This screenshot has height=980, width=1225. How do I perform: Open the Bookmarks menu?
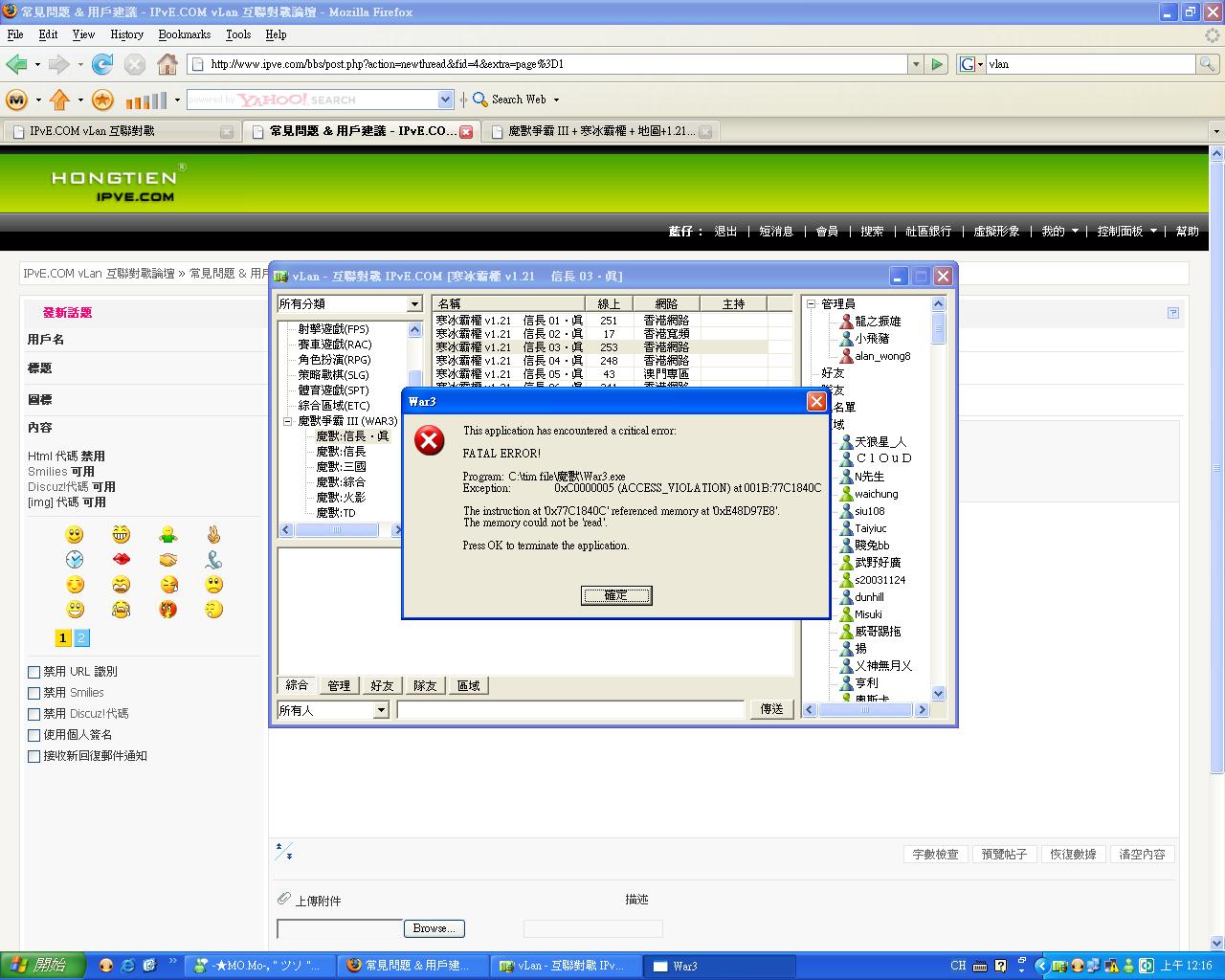184,34
